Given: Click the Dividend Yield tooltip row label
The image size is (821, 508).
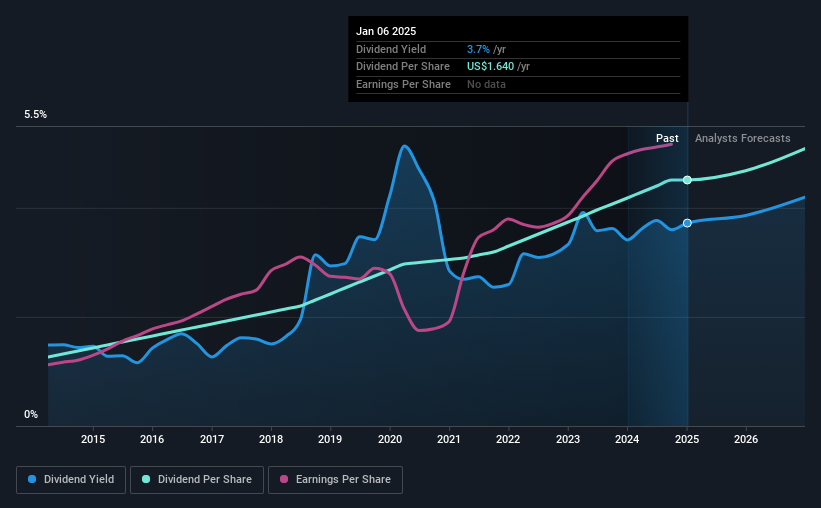Looking at the screenshot, I should coord(391,49).
